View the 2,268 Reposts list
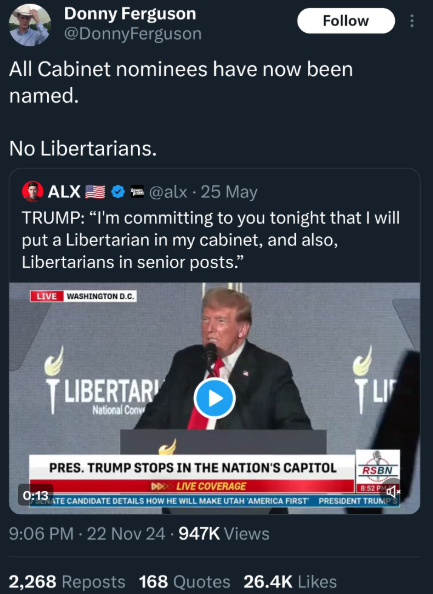The image size is (433, 594). tap(67, 581)
